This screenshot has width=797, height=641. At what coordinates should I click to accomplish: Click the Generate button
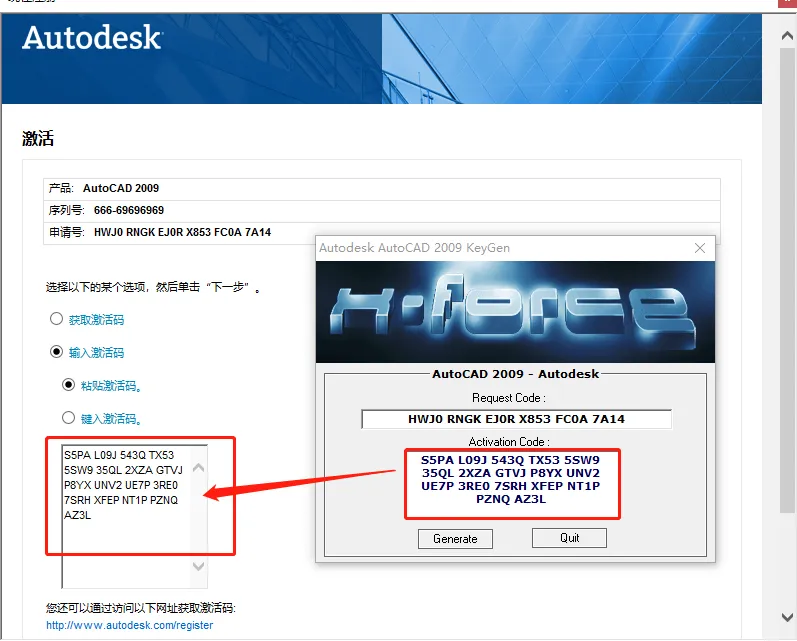click(x=455, y=539)
